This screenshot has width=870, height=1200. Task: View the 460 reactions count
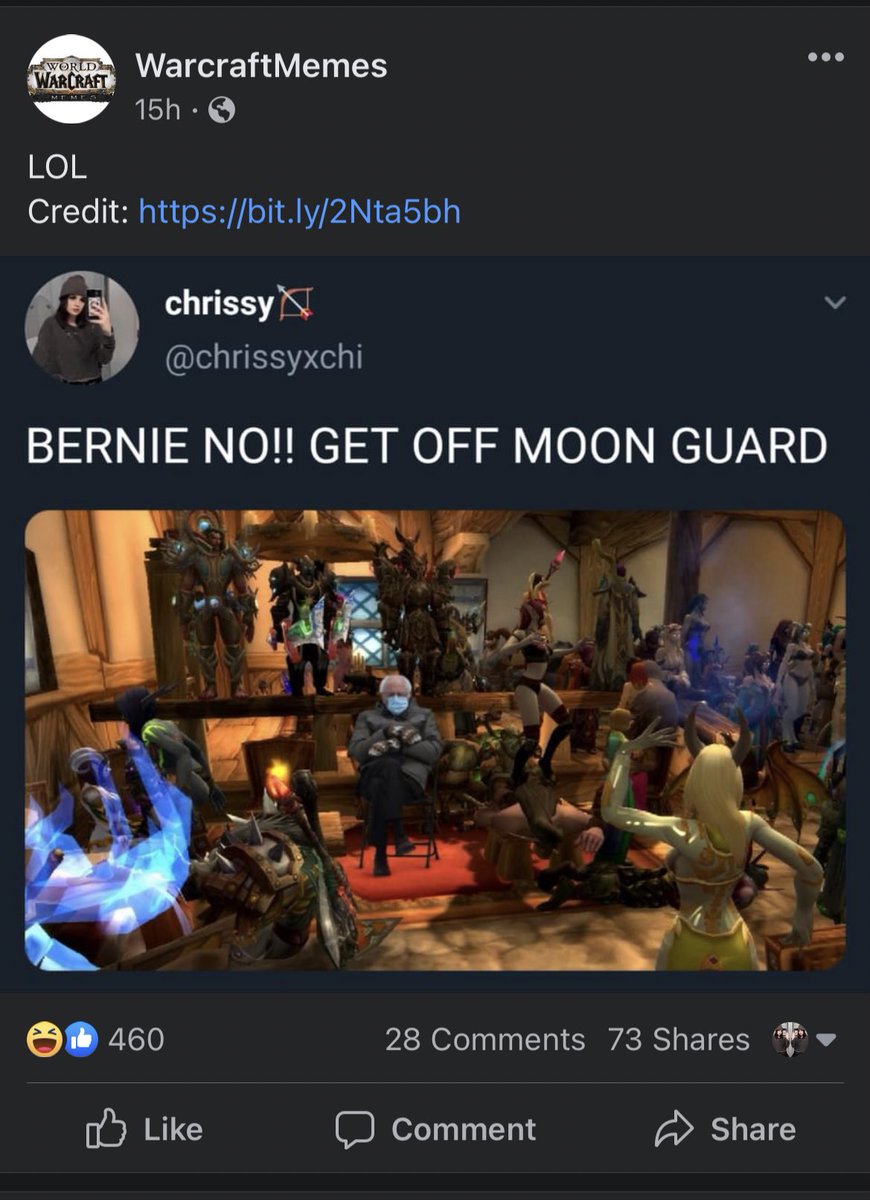136,1040
